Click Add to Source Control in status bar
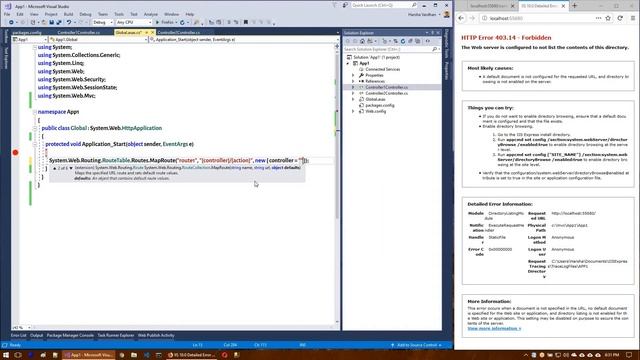Viewport: 640px width, 360px height. 416,345
